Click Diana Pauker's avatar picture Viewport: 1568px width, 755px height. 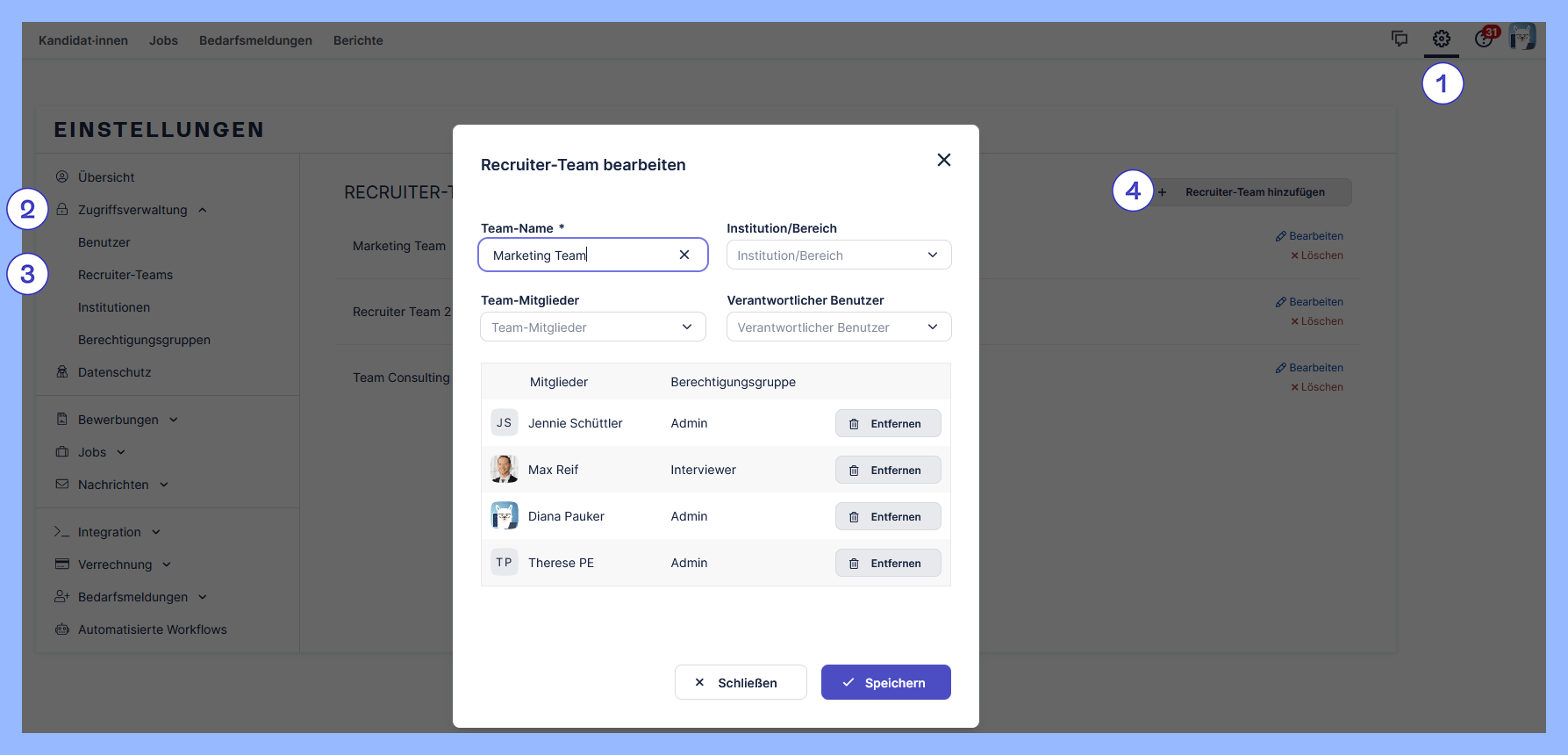tap(505, 516)
